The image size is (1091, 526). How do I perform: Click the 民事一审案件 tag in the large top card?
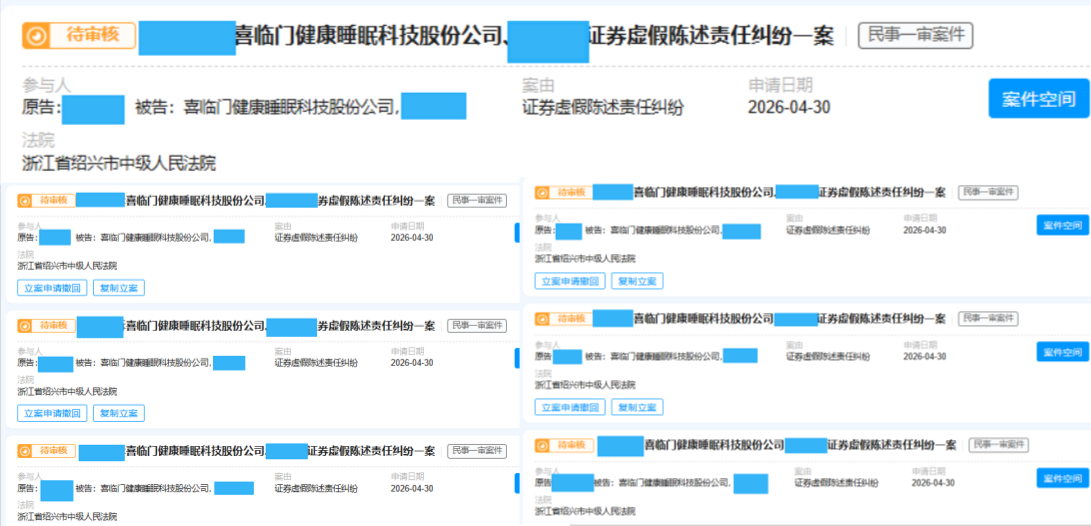coord(915,35)
